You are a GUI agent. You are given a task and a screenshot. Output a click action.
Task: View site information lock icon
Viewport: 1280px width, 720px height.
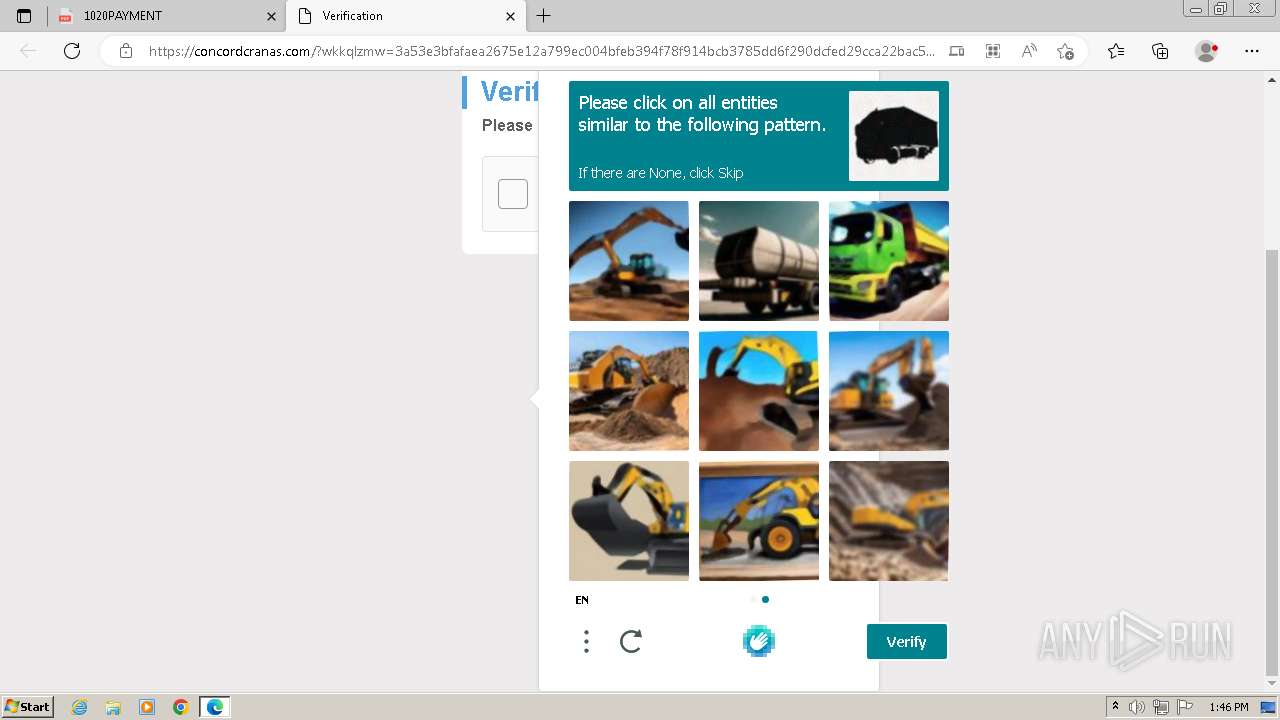point(125,51)
